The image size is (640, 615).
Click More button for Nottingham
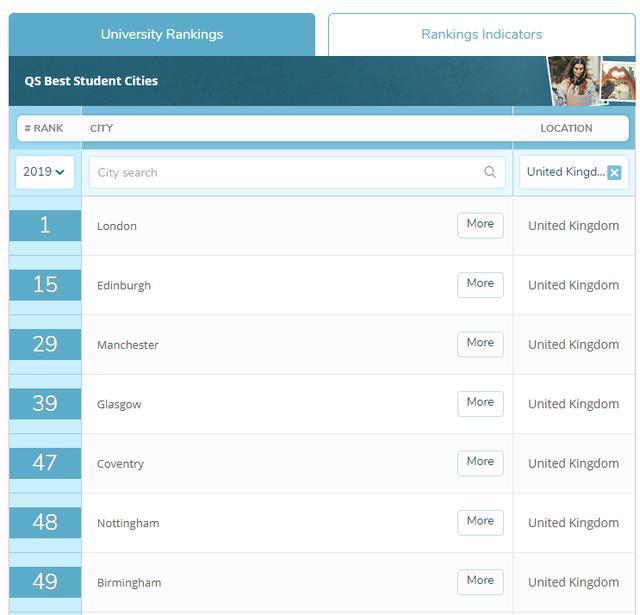click(x=480, y=523)
